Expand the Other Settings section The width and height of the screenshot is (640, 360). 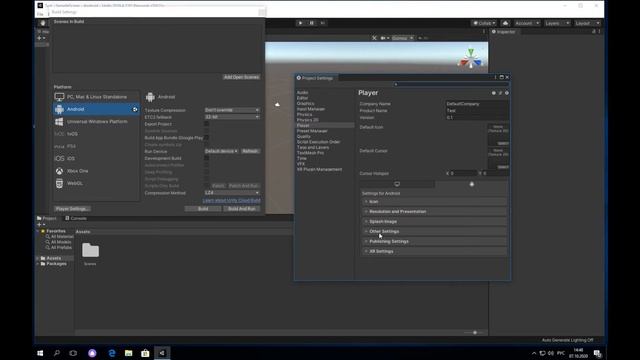(434, 231)
